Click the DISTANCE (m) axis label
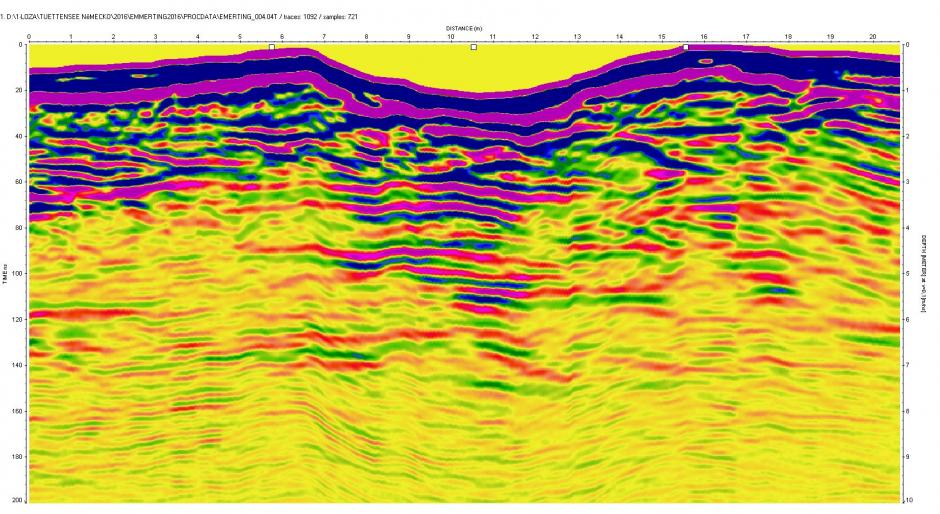 click(x=464, y=28)
